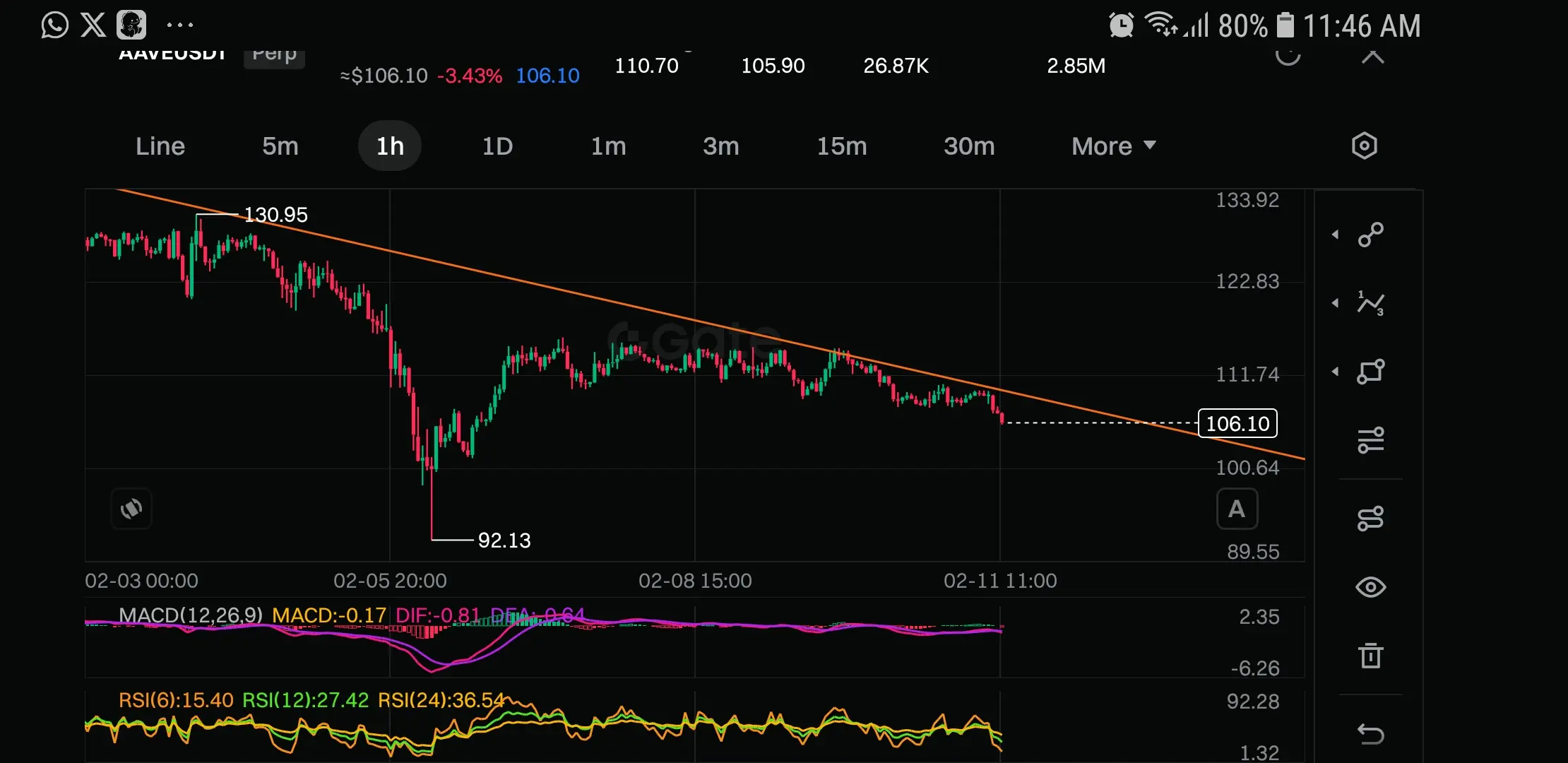Select the Line chart type

point(160,146)
